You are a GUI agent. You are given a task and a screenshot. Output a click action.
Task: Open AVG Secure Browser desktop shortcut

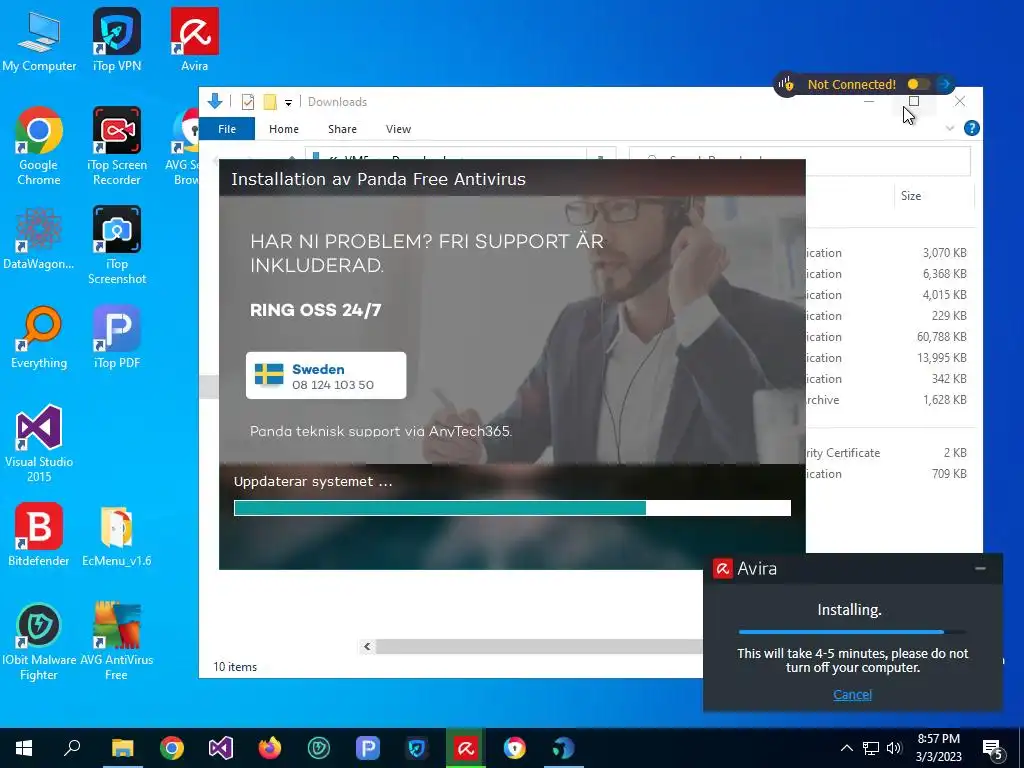click(x=183, y=146)
